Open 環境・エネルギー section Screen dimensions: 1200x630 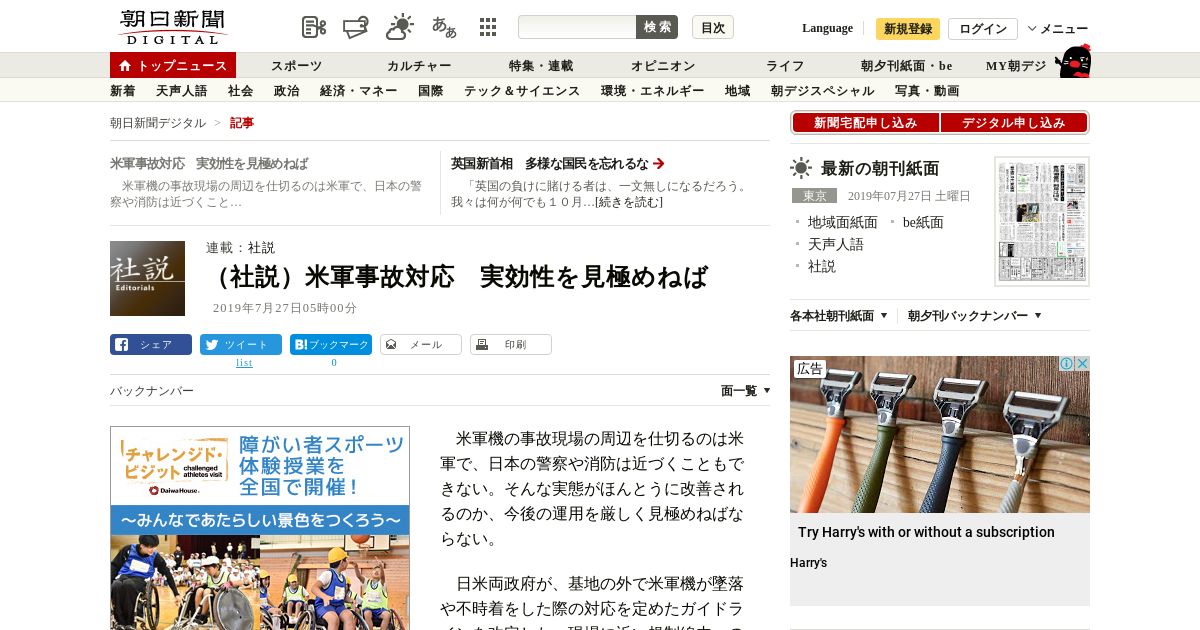(653, 91)
